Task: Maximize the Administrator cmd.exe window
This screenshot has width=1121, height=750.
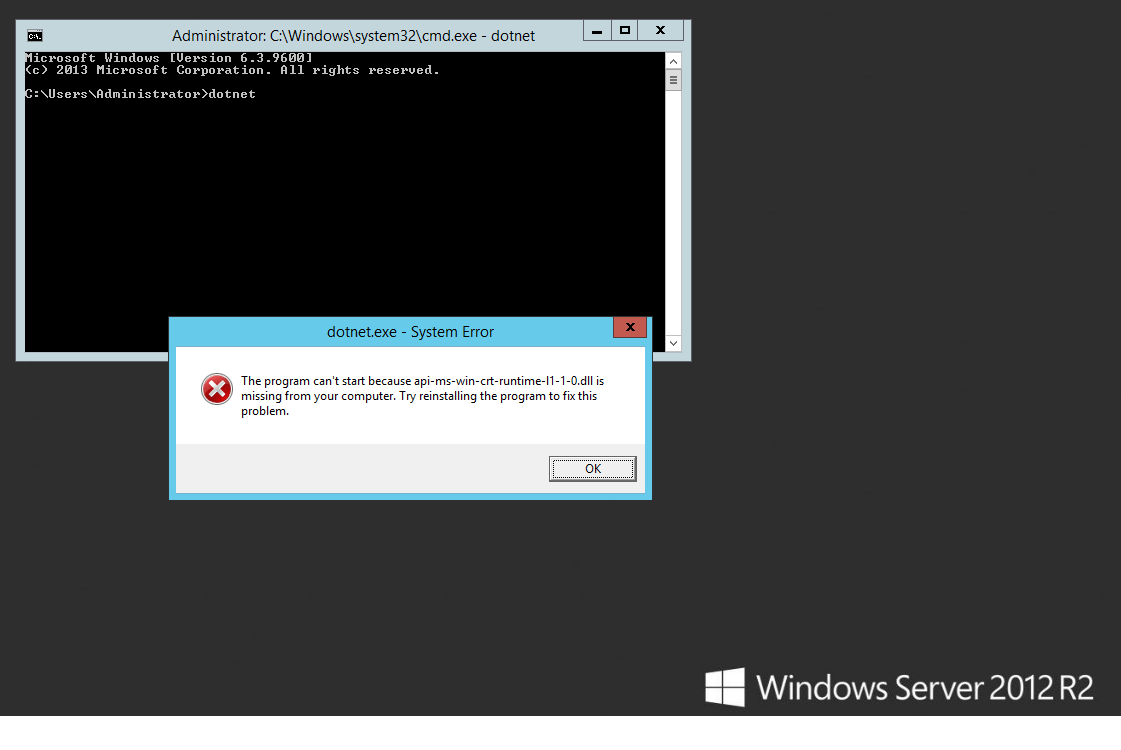Action: pyautogui.click(x=625, y=31)
